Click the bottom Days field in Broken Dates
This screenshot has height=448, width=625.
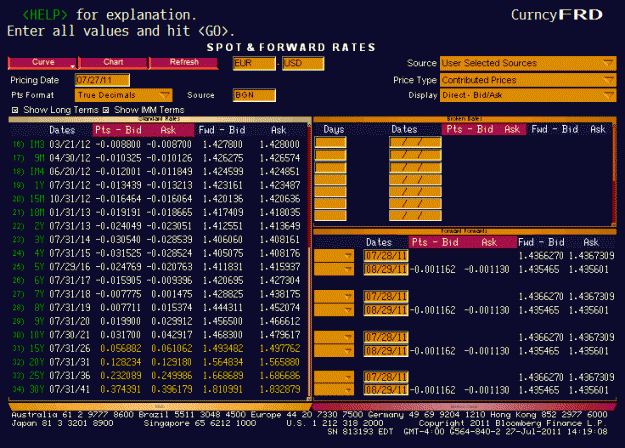coord(330,216)
